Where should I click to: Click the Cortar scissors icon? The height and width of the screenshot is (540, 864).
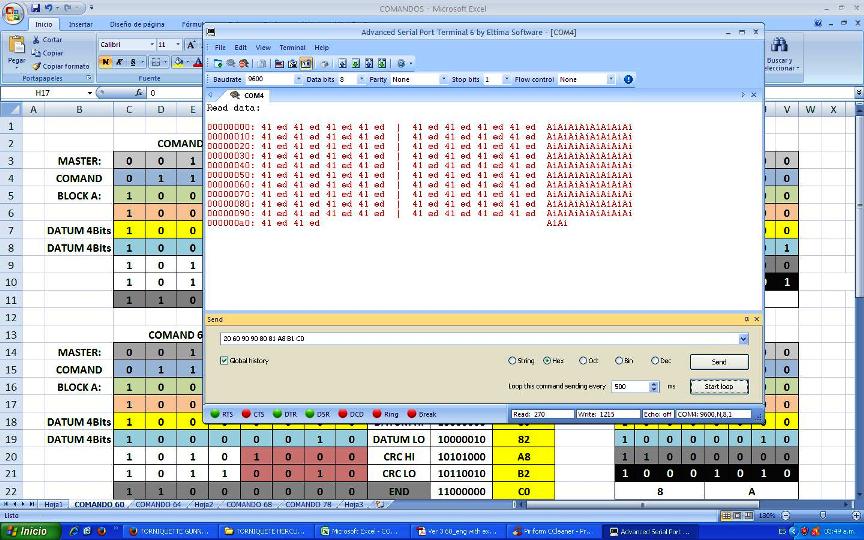[36, 40]
